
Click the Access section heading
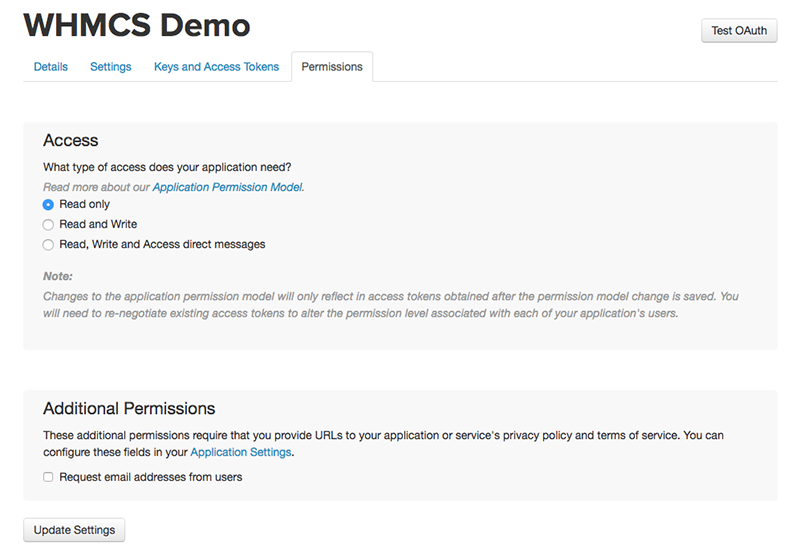70,140
